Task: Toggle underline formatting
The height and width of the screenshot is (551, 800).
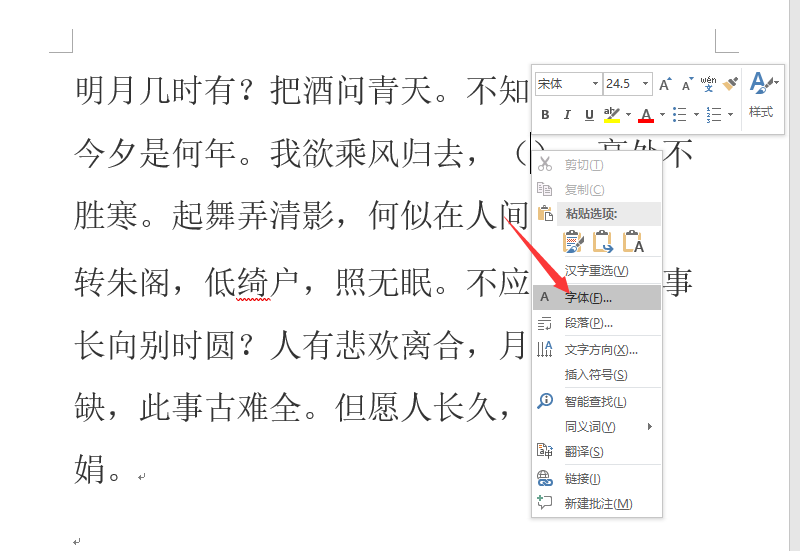Action: [x=589, y=115]
